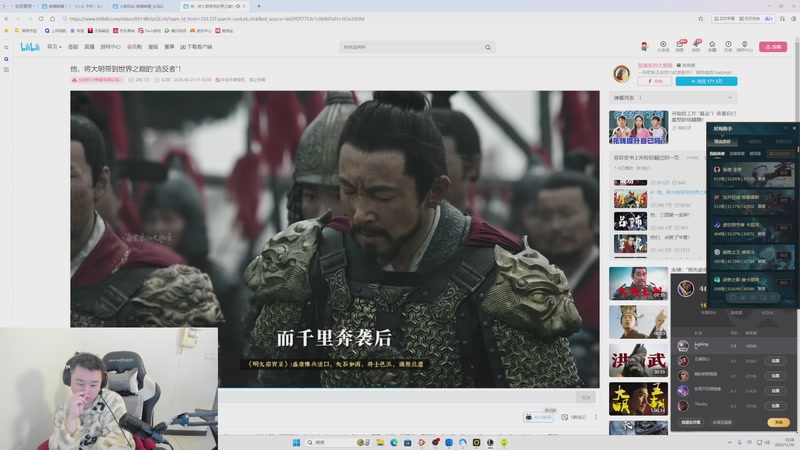
Task: Click the pink 投稿 upload button
Action: point(773,47)
